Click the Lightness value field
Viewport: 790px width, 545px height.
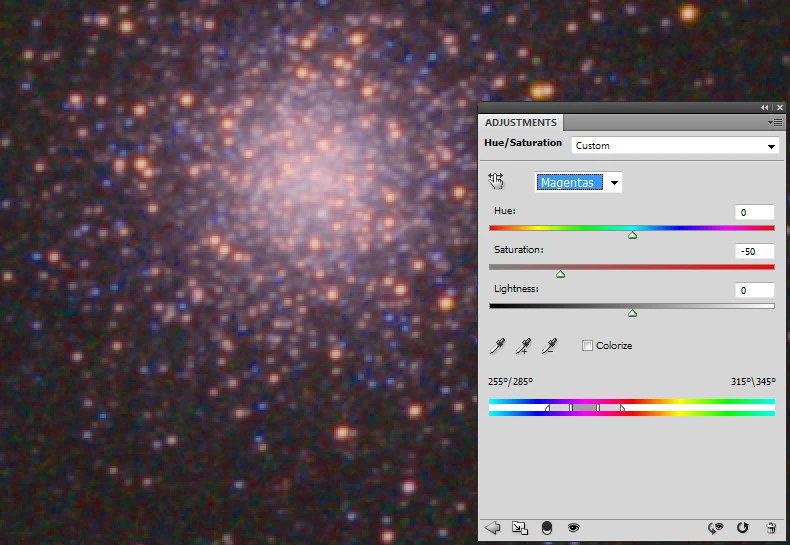click(x=755, y=290)
